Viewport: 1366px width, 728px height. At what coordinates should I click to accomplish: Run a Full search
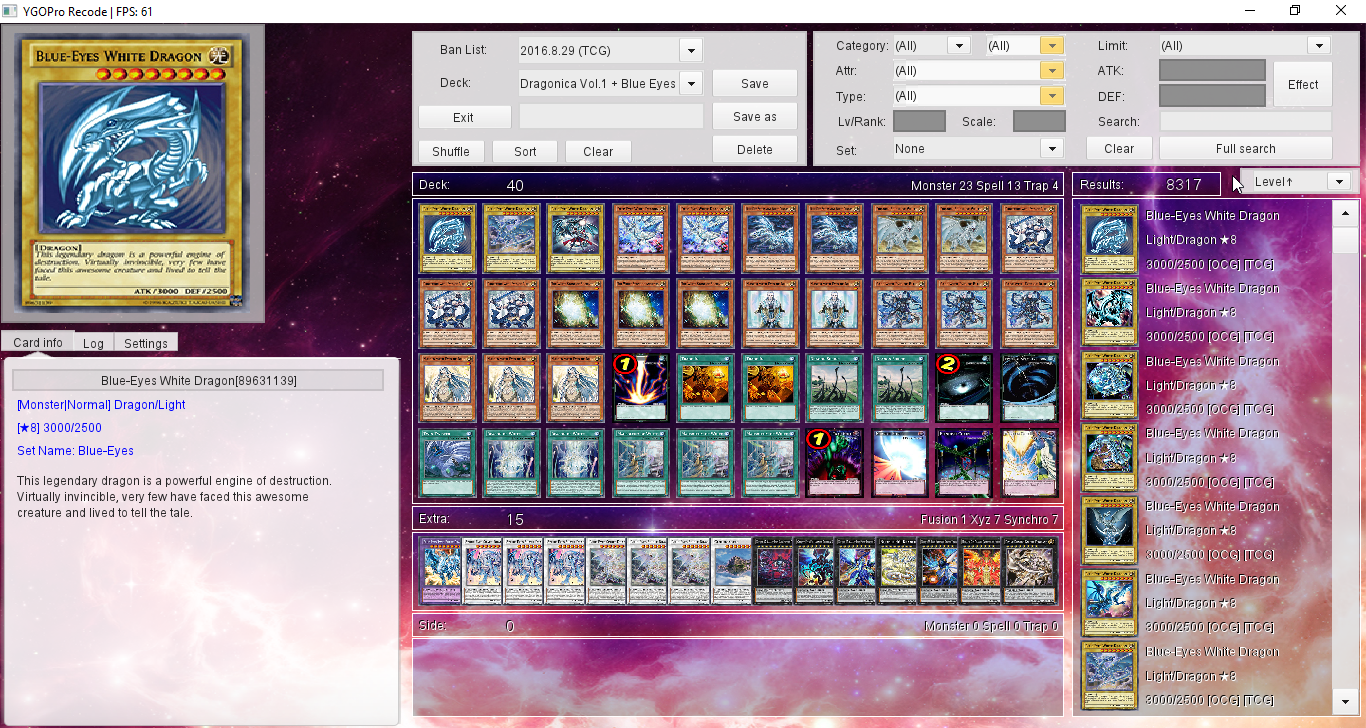point(1246,149)
